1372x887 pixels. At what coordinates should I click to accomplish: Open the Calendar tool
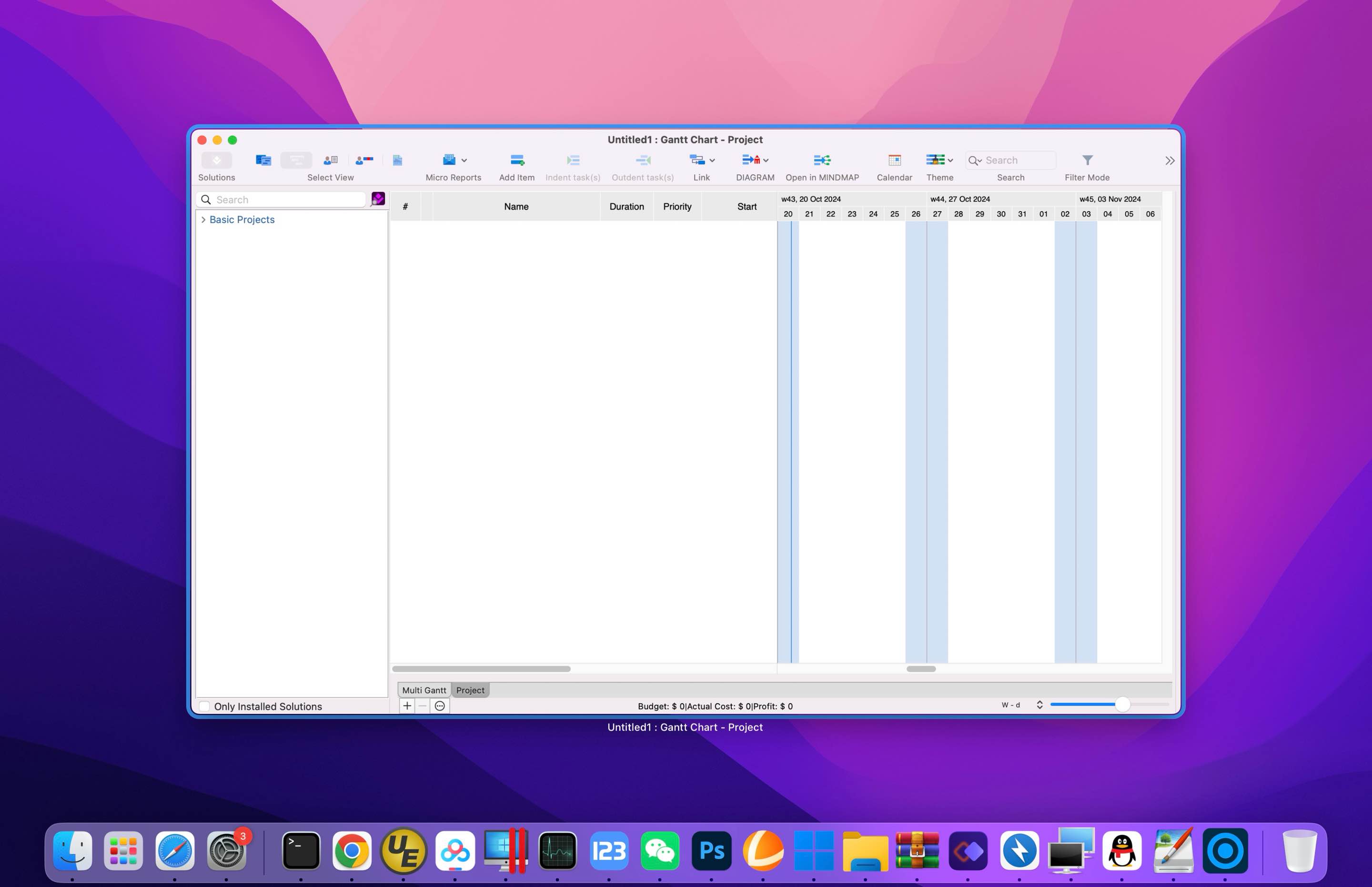point(895,160)
